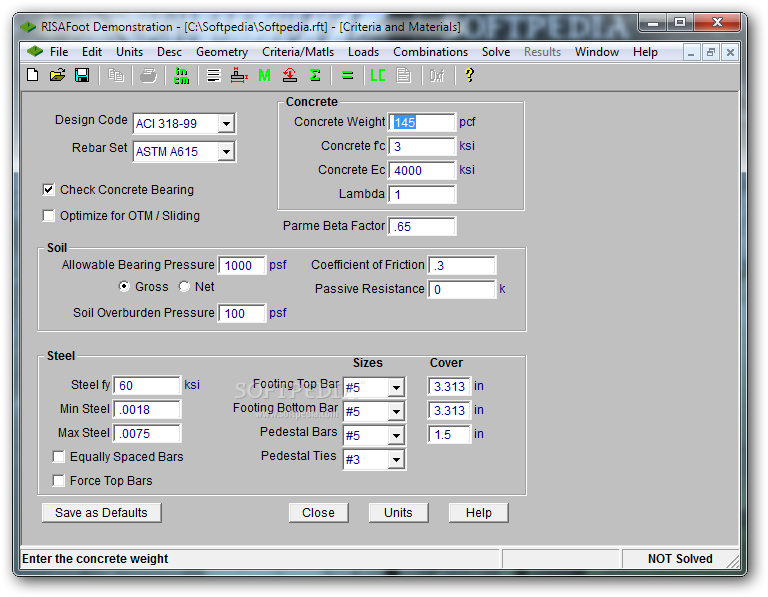Open the Geometry menu
This screenshot has height=597, width=768.
click(222, 52)
